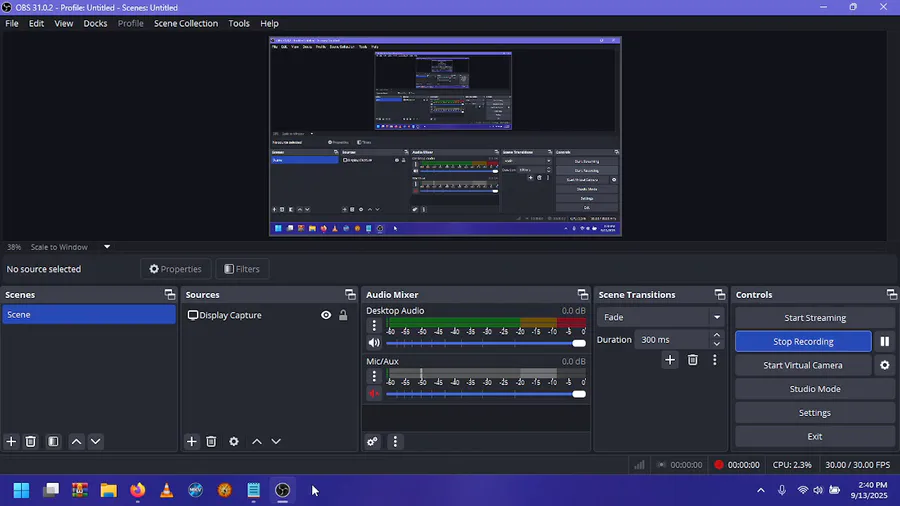Undock the Audio Mixer panel

pyautogui.click(x=583, y=294)
